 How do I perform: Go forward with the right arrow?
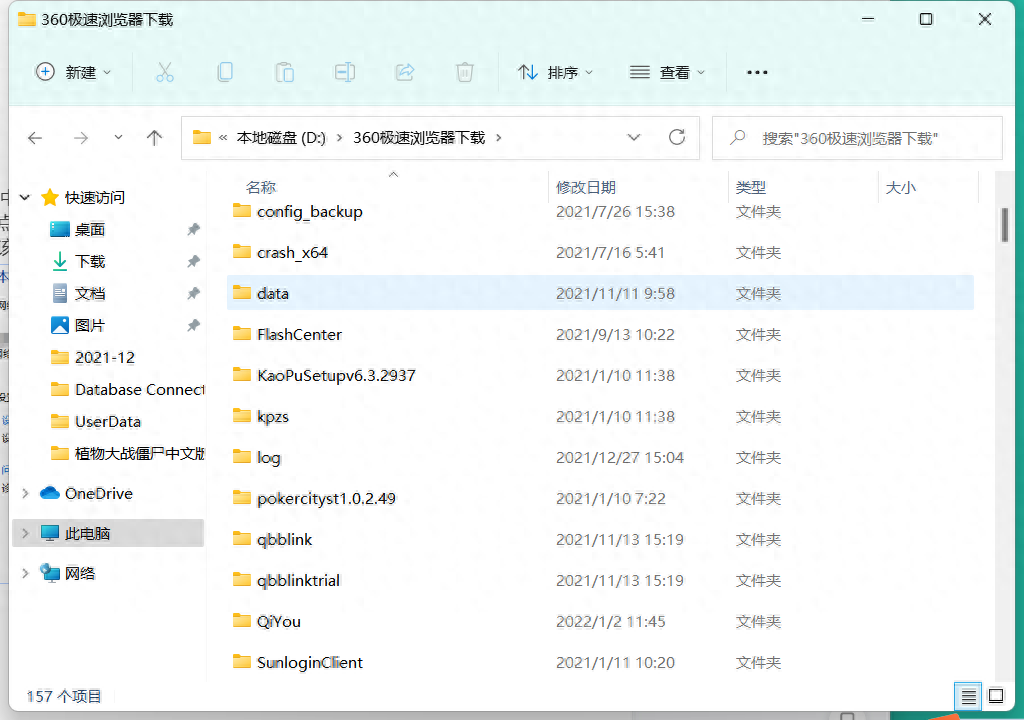pos(81,138)
